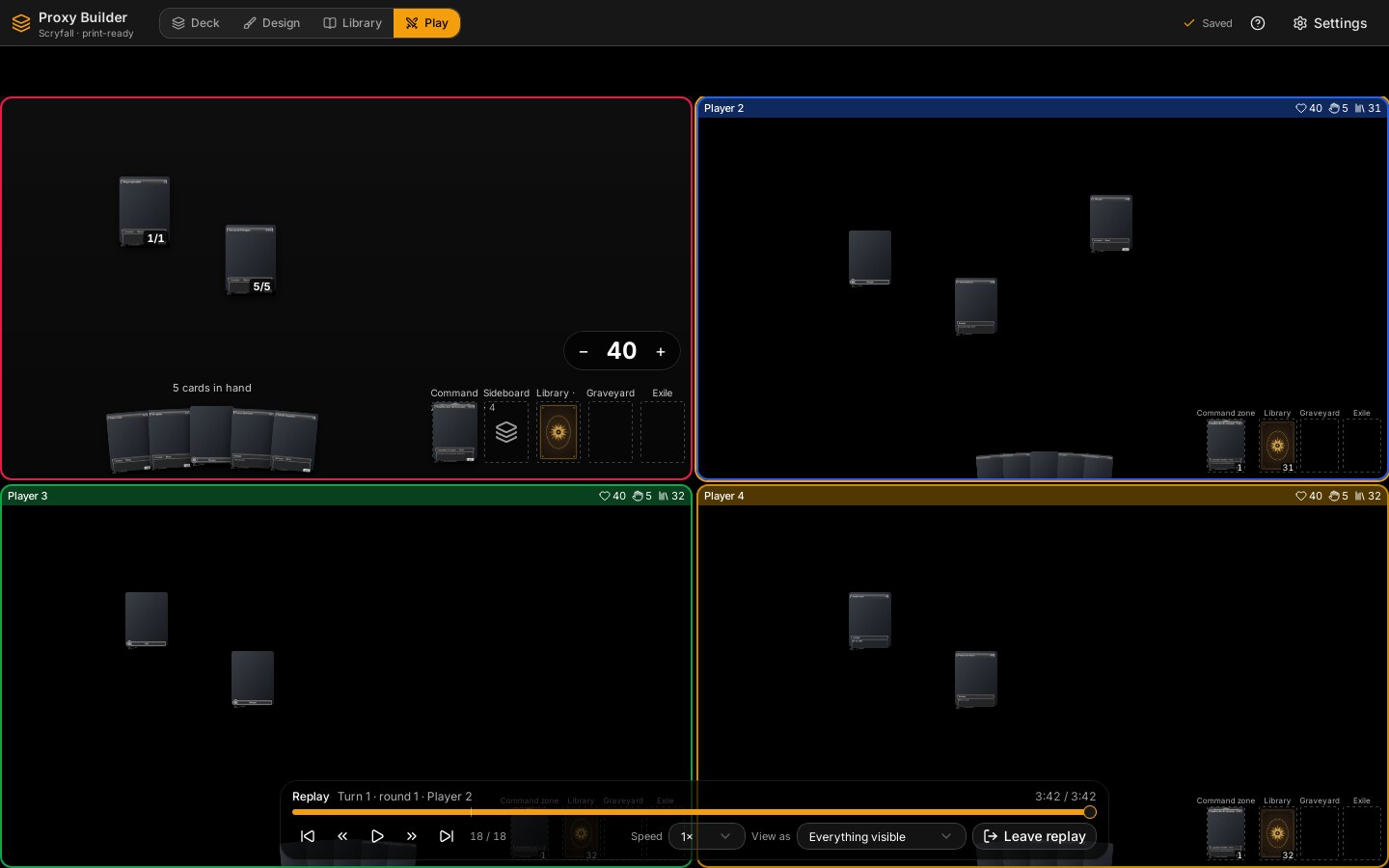Open Settings

point(1330,23)
